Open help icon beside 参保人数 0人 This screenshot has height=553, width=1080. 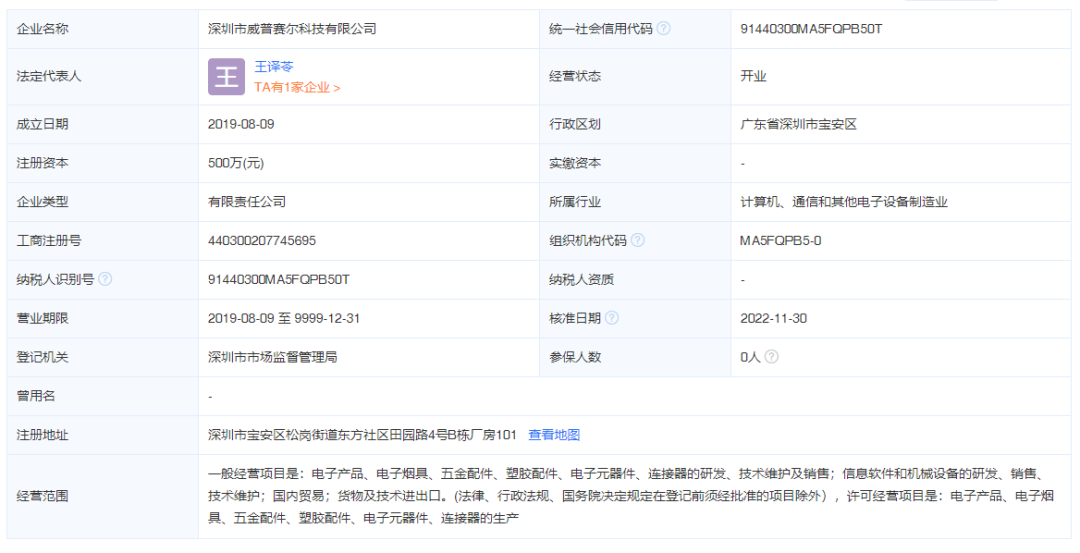click(x=771, y=357)
